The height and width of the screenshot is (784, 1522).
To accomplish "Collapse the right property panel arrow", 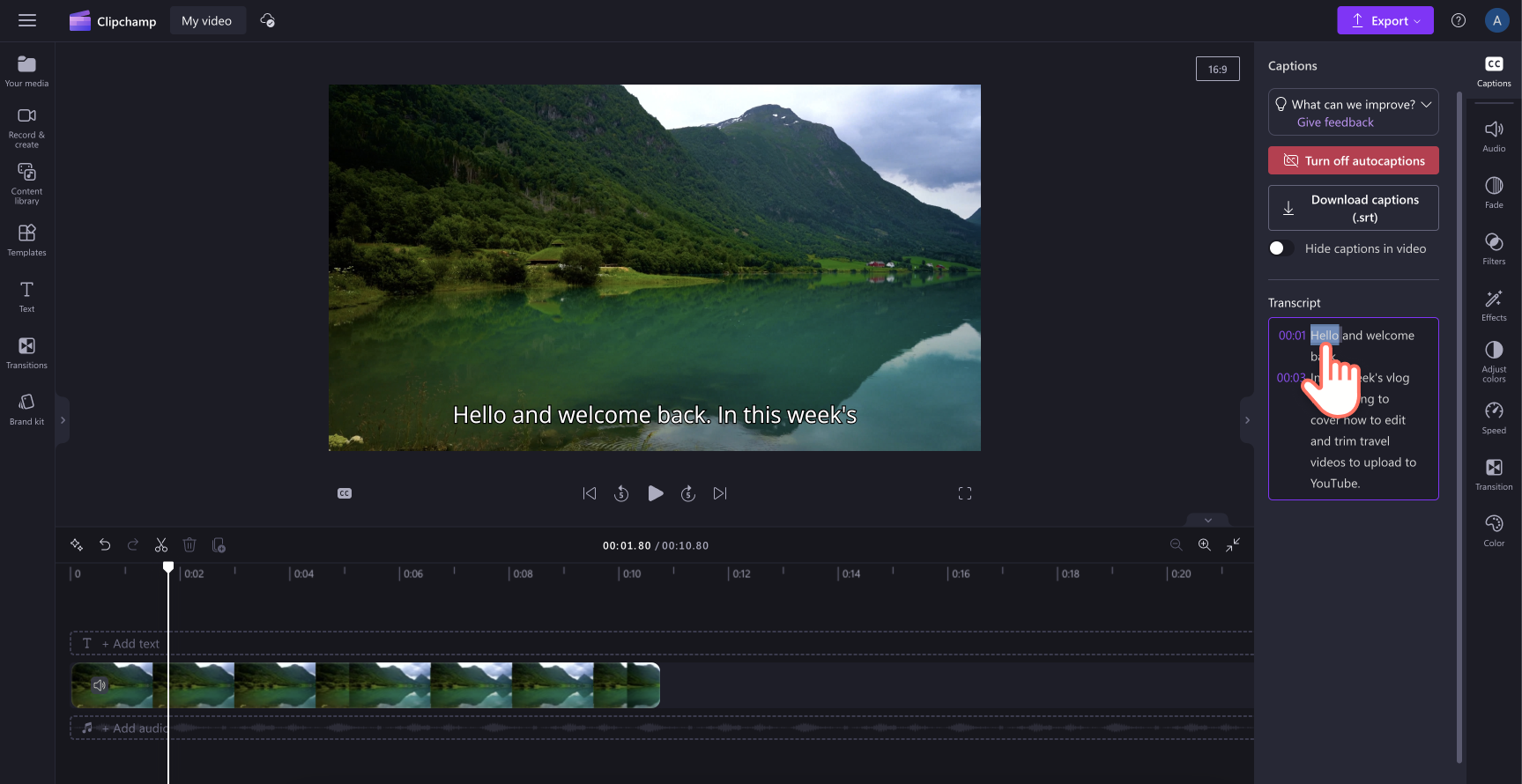I will 1247,420.
